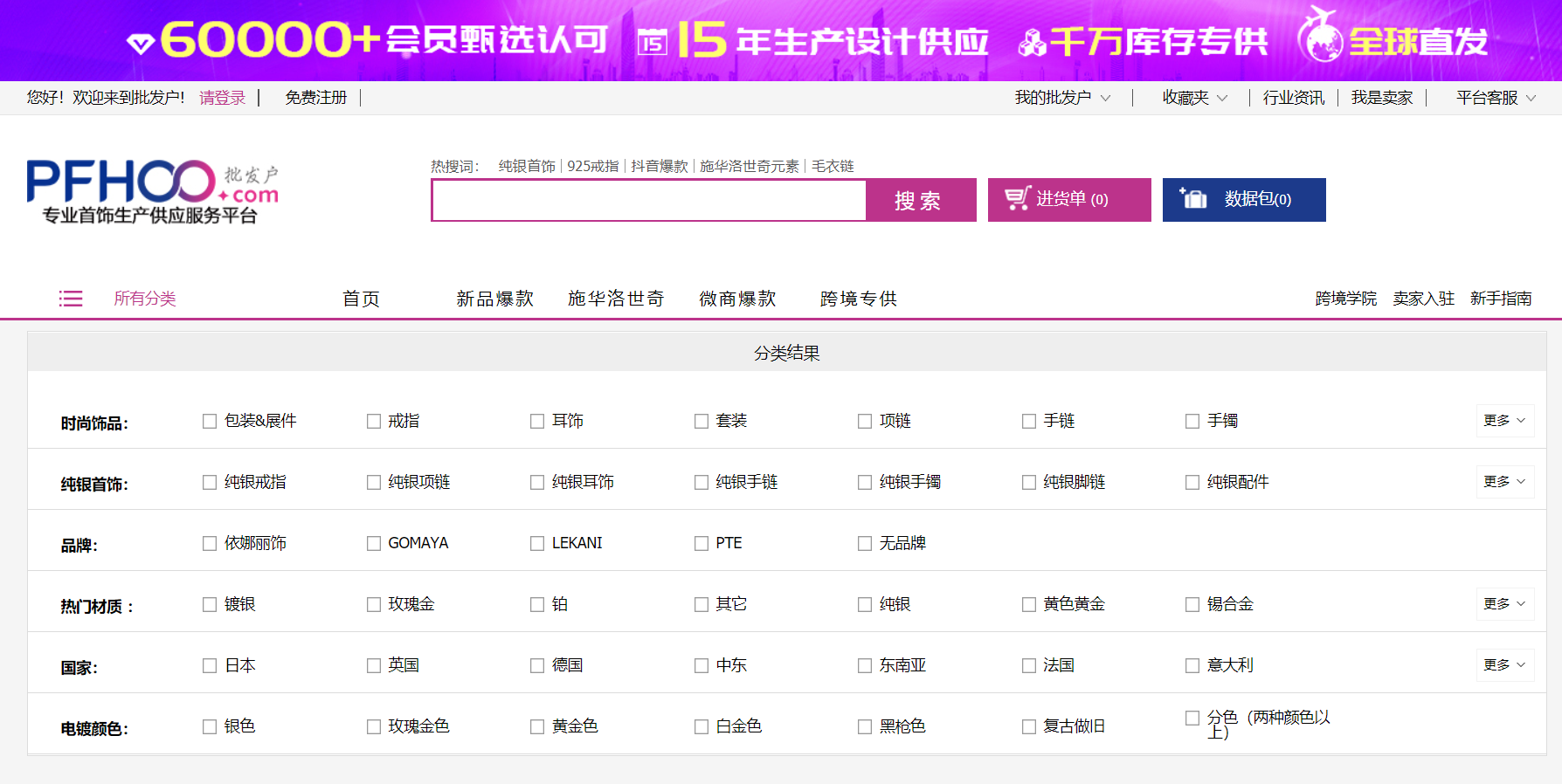Go to the 新品爆款 nav tab
The image size is (1562, 784).
tap(494, 299)
